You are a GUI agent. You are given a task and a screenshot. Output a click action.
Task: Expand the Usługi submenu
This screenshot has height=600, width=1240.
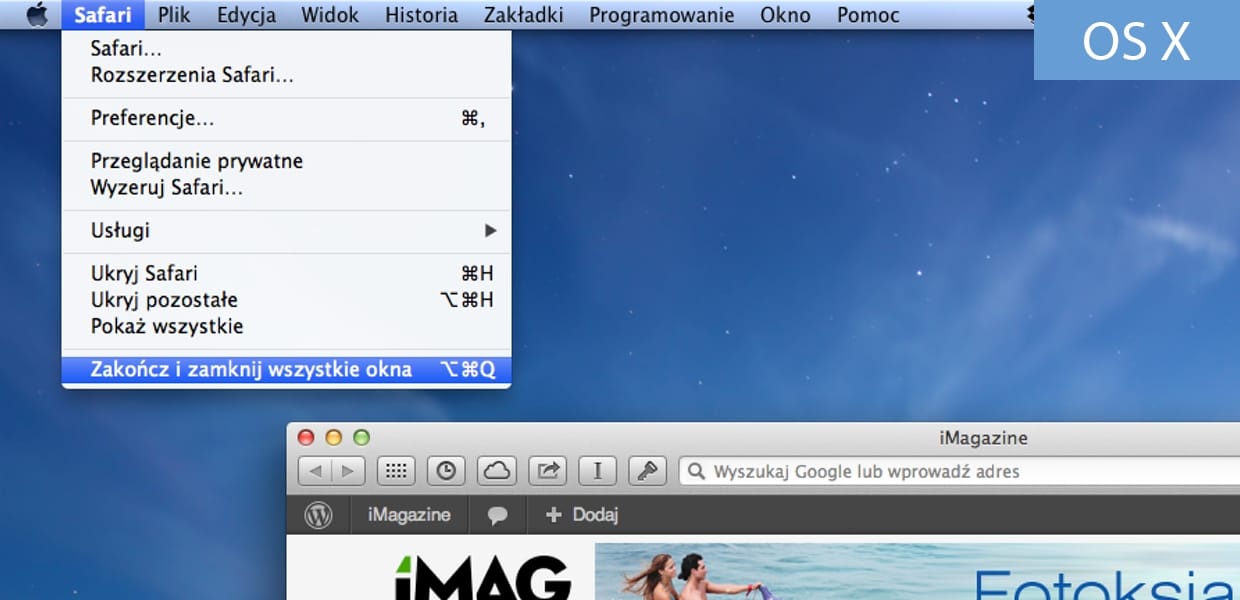(286, 230)
